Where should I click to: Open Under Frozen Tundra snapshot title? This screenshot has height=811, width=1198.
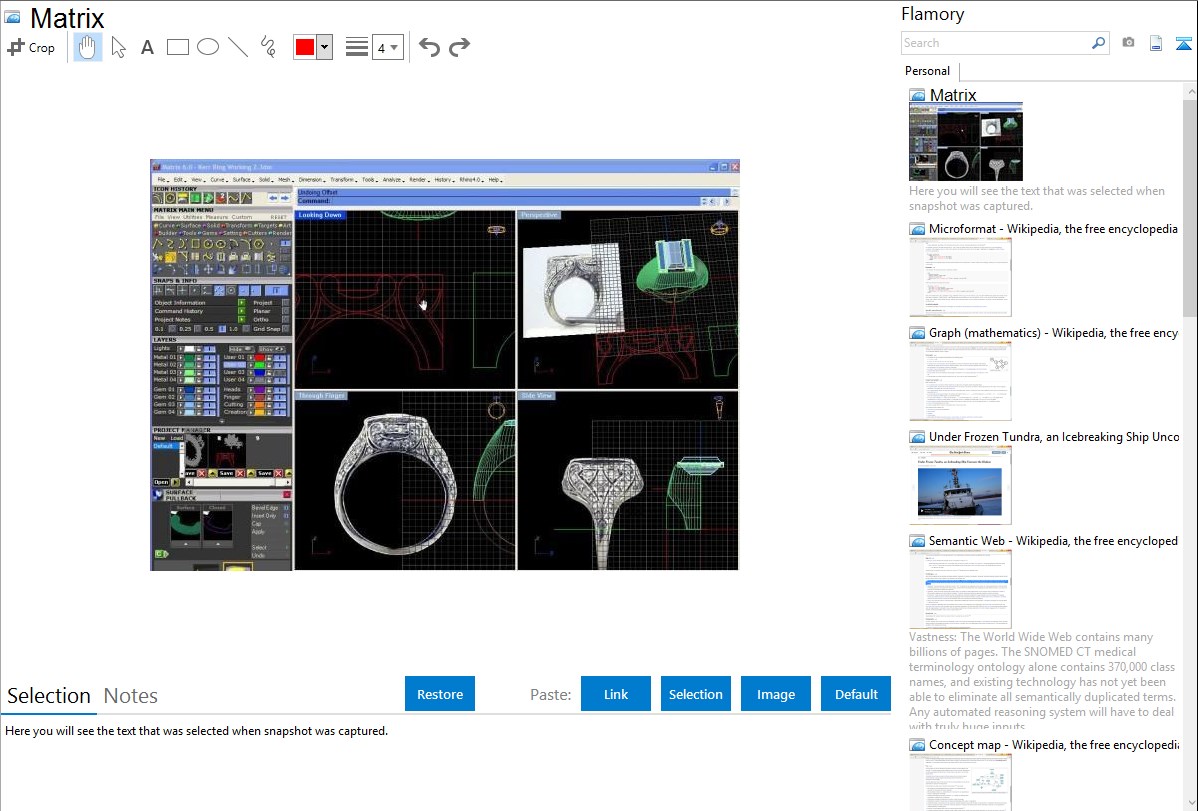coord(1054,436)
